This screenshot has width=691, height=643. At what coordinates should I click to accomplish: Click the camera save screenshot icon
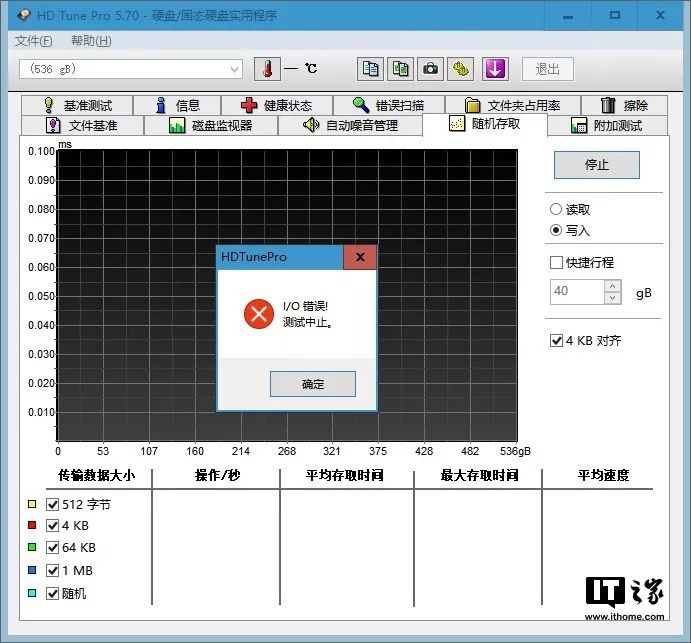click(x=430, y=69)
